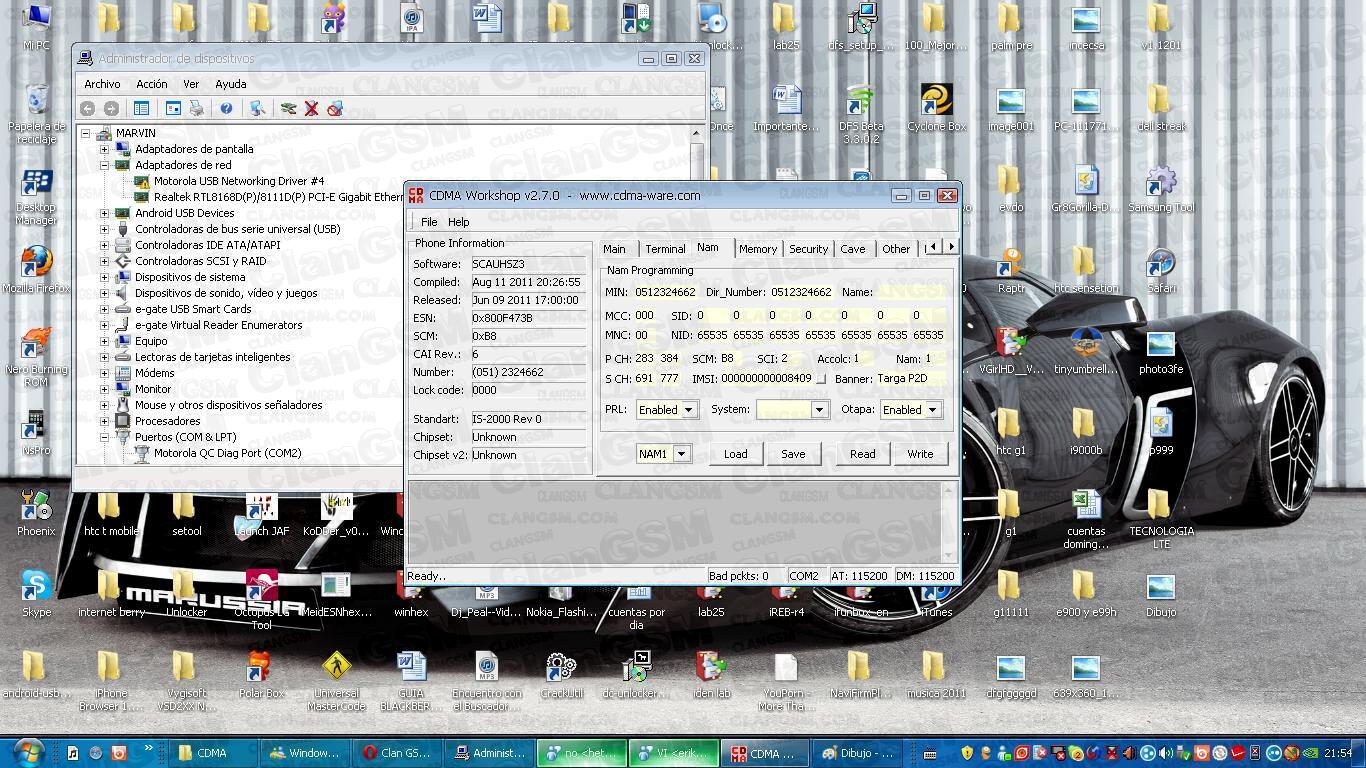
Task: Expand Adaptadores de pantalla node
Action: pyautogui.click(x=104, y=149)
